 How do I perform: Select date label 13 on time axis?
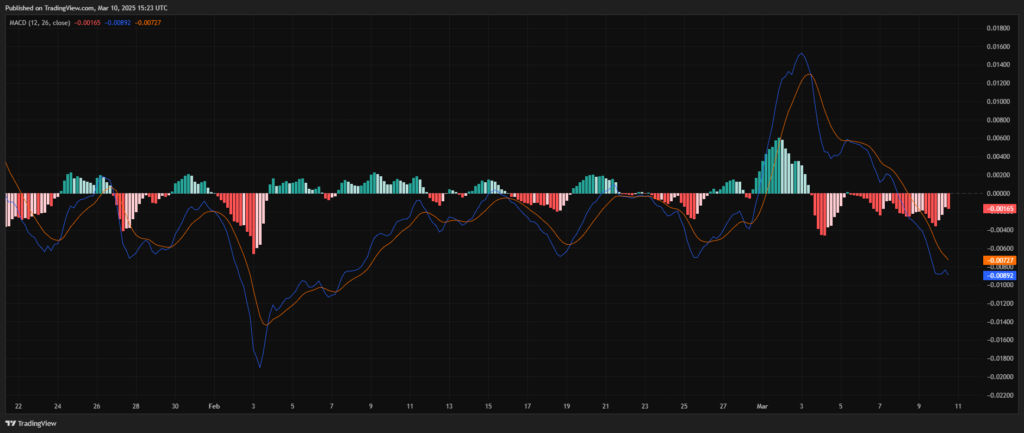449,406
